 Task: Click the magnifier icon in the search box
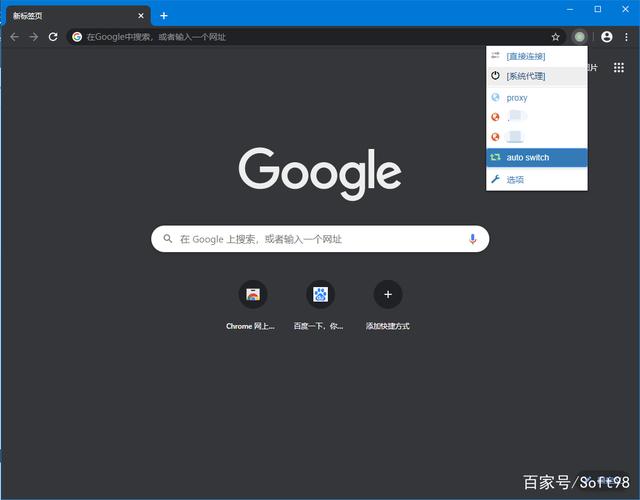pyautogui.click(x=167, y=238)
